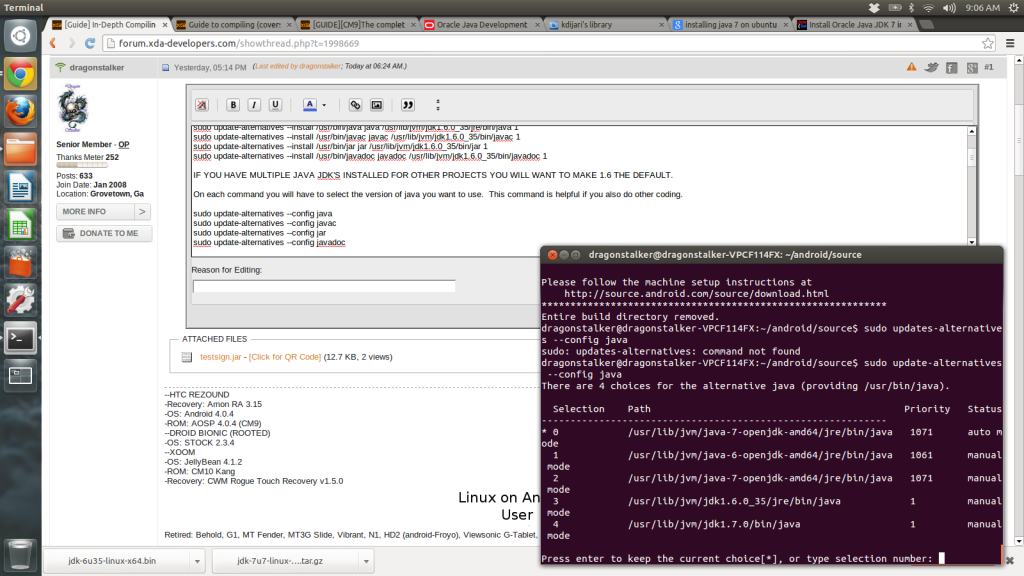Download the testsign.jar attachment
1024x576 pixels.
tap(221, 357)
